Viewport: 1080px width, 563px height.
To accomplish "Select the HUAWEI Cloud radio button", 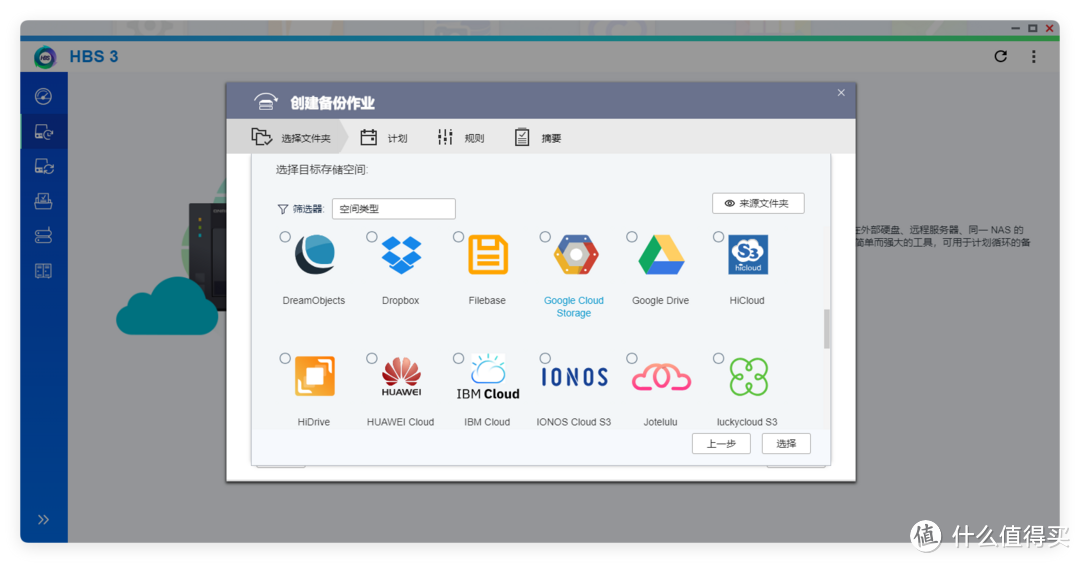I will coord(372,358).
